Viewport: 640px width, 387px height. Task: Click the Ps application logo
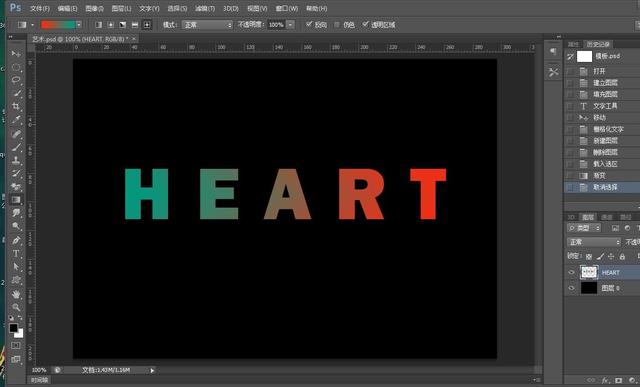[16, 8]
